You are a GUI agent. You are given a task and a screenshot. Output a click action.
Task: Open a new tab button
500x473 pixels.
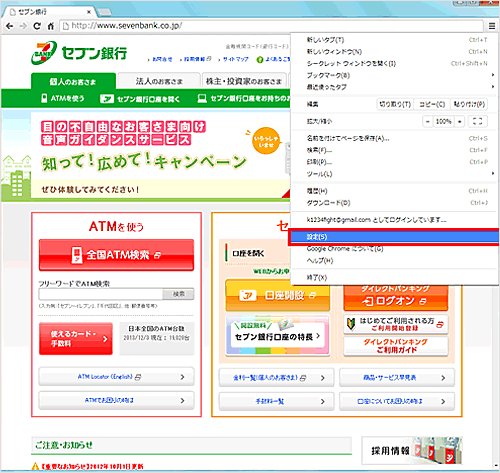(x=104, y=12)
